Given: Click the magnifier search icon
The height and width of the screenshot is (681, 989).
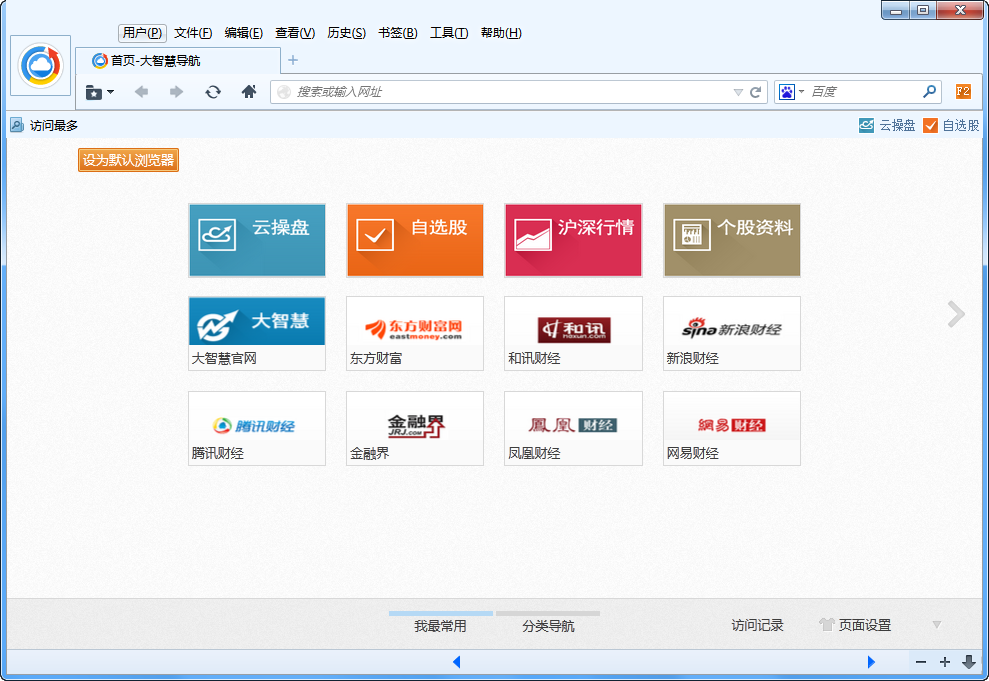Looking at the screenshot, I should point(929,92).
